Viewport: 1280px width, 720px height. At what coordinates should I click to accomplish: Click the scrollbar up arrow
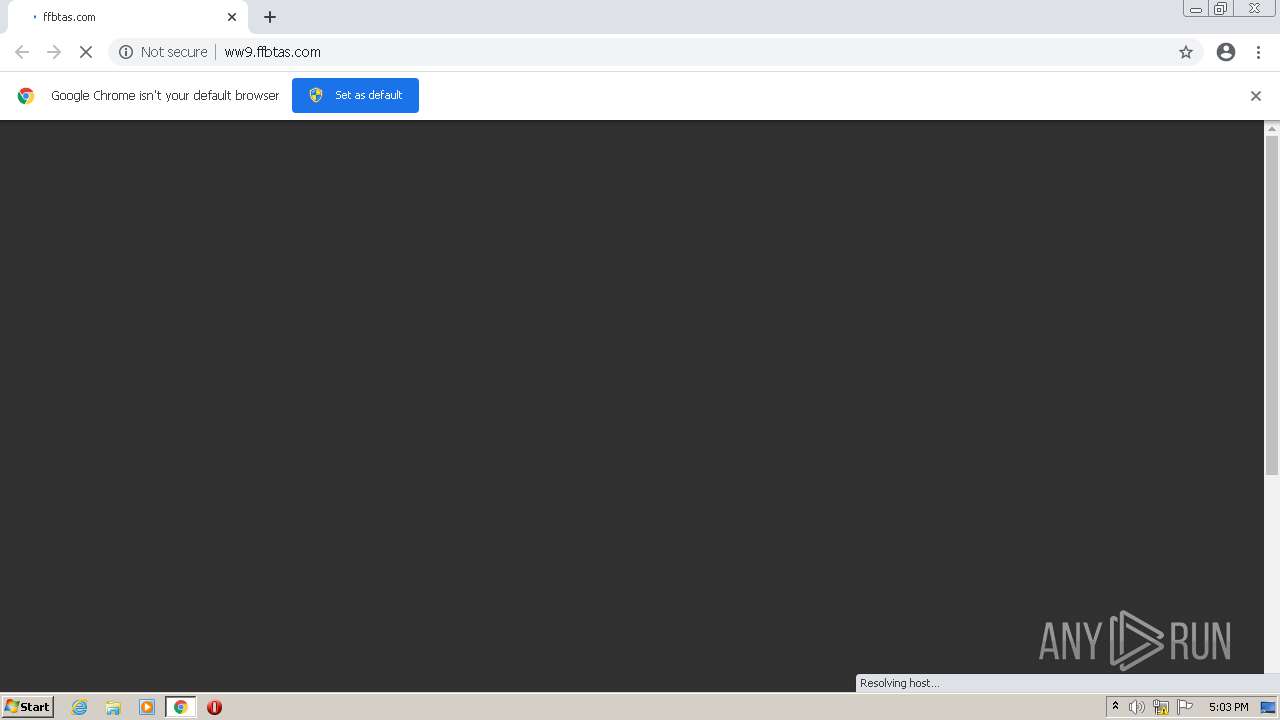pos(1271,128)
